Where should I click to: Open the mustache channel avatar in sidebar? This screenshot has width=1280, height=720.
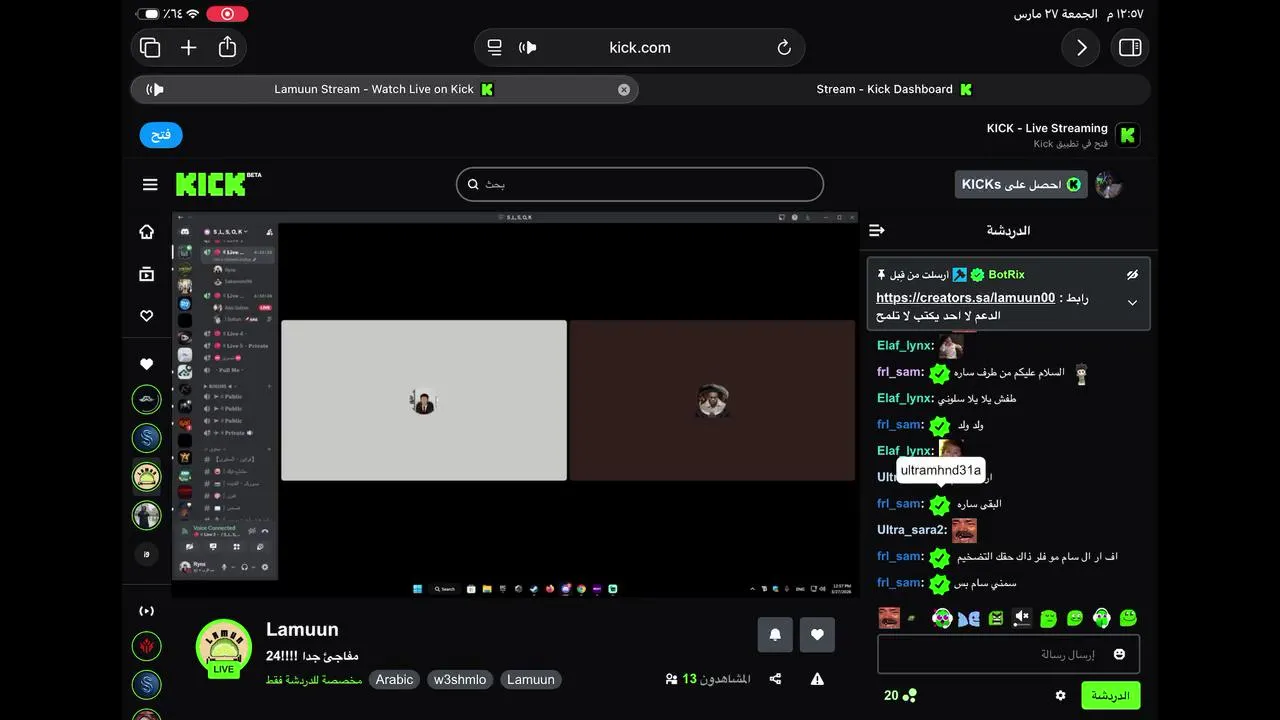pyautogui.click(x=147, y=400)
